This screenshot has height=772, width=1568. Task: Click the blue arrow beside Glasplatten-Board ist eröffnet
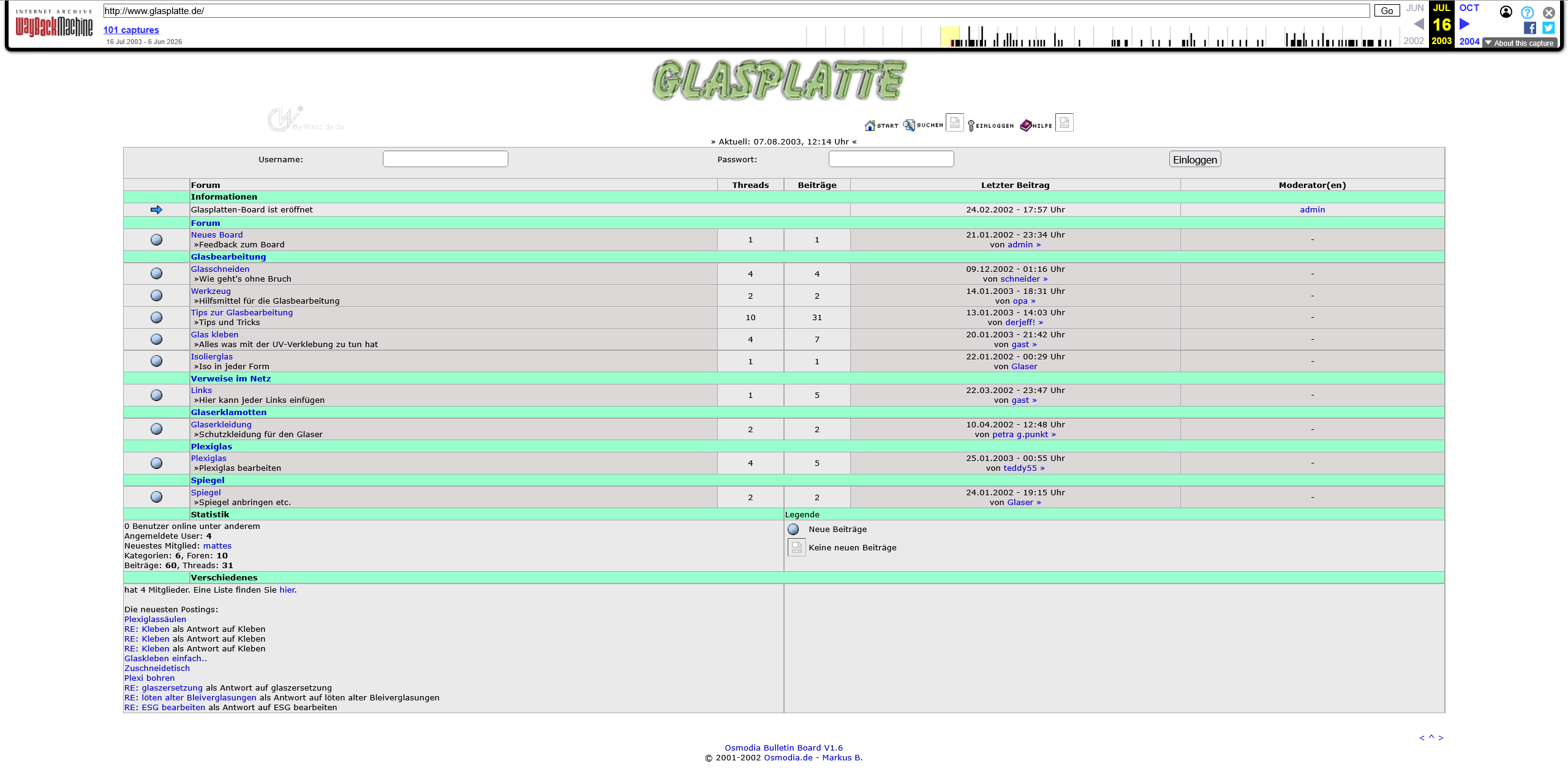point(157,209)
